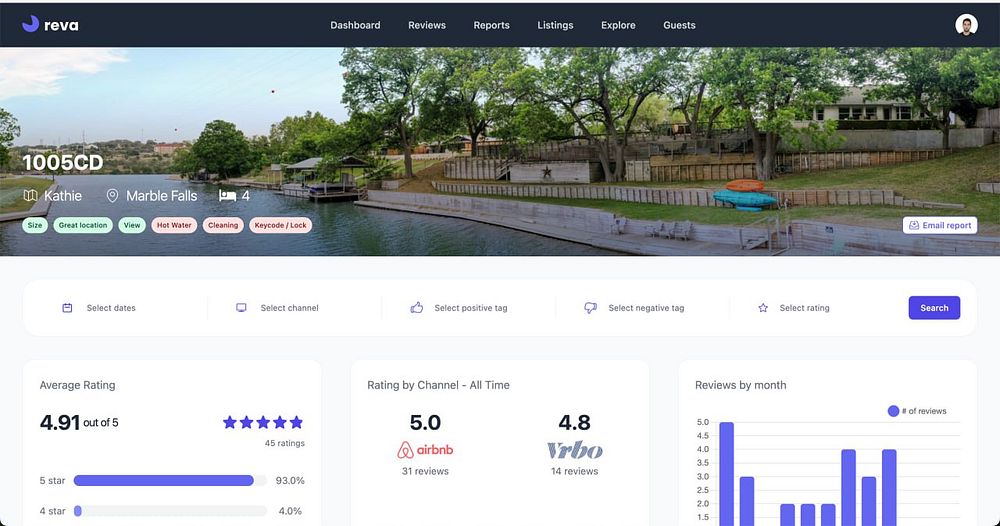The width and height of the screenshot is (1000, 526).
Task: Click the Vrbo logo
Action: pos(575,450)
